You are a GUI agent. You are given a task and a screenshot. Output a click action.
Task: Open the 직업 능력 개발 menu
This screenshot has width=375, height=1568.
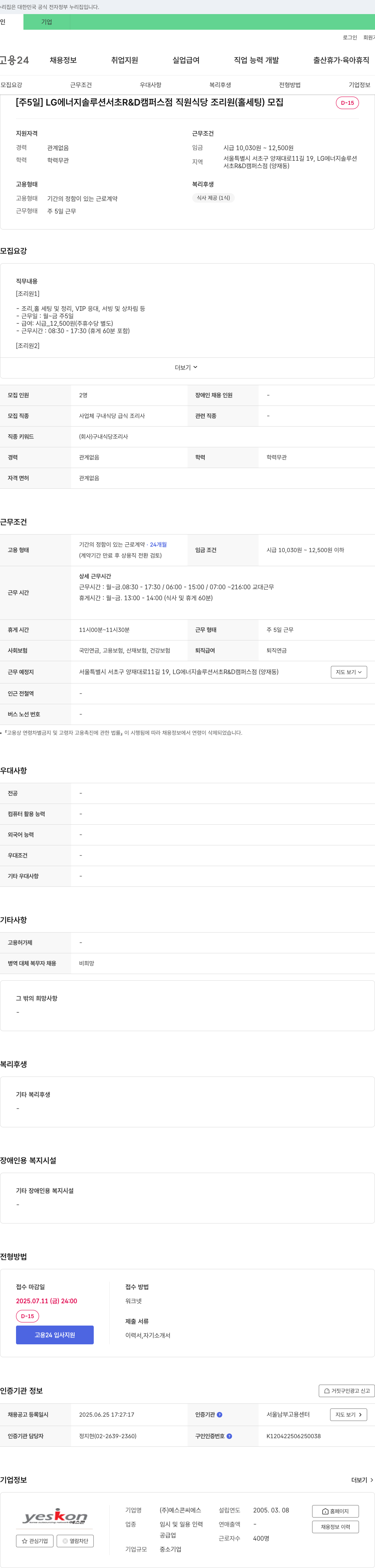pos(257,60)
